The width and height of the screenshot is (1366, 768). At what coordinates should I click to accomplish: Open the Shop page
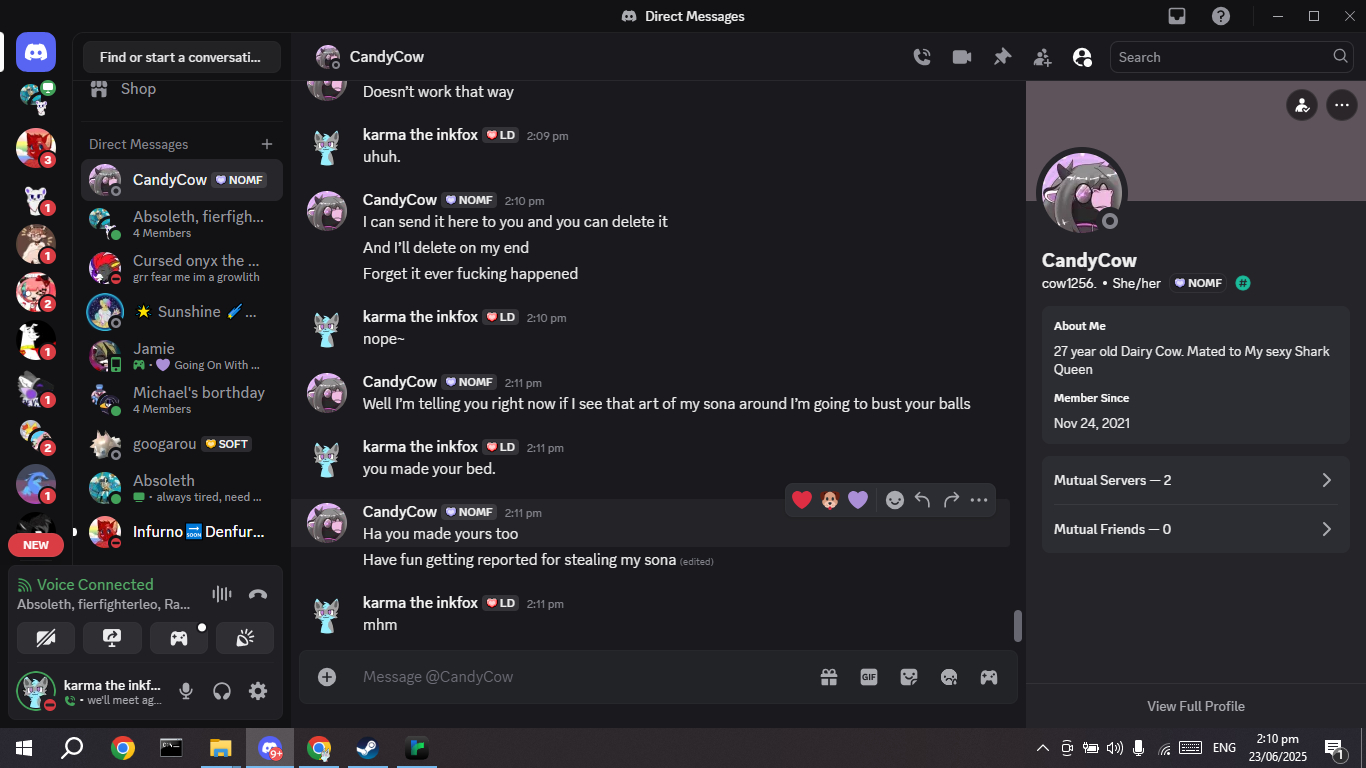tap(138, 89)
